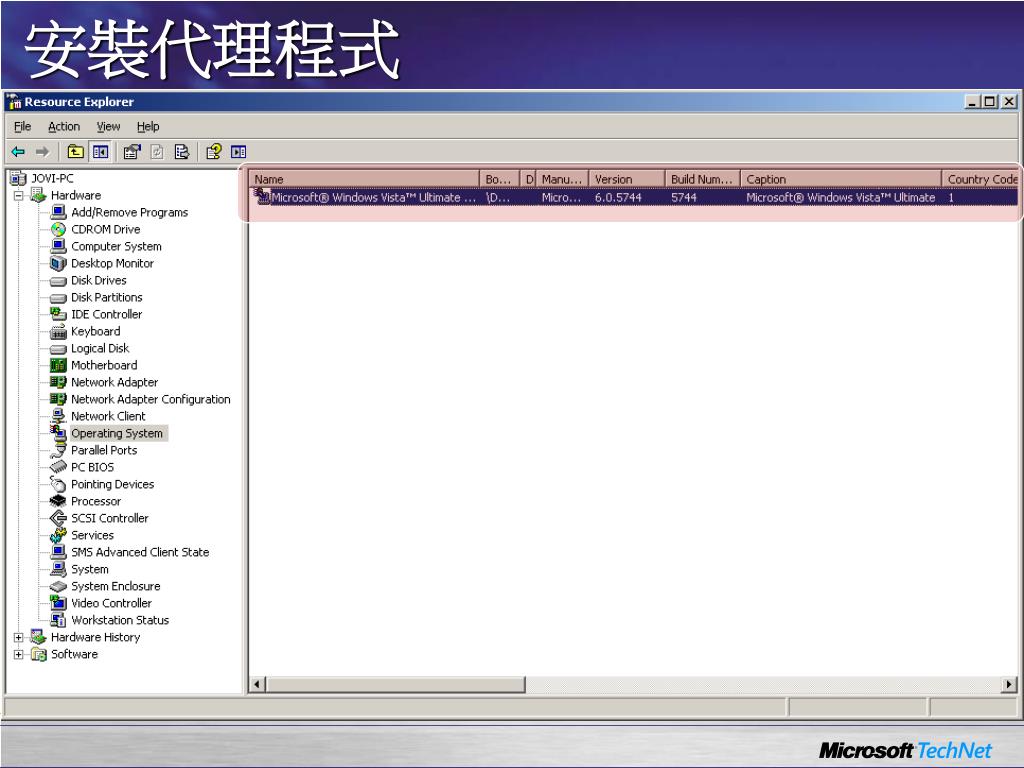The image size is (1024, 768).
Task: Maximize the Resource Explorer window
Action: point(990,101)
